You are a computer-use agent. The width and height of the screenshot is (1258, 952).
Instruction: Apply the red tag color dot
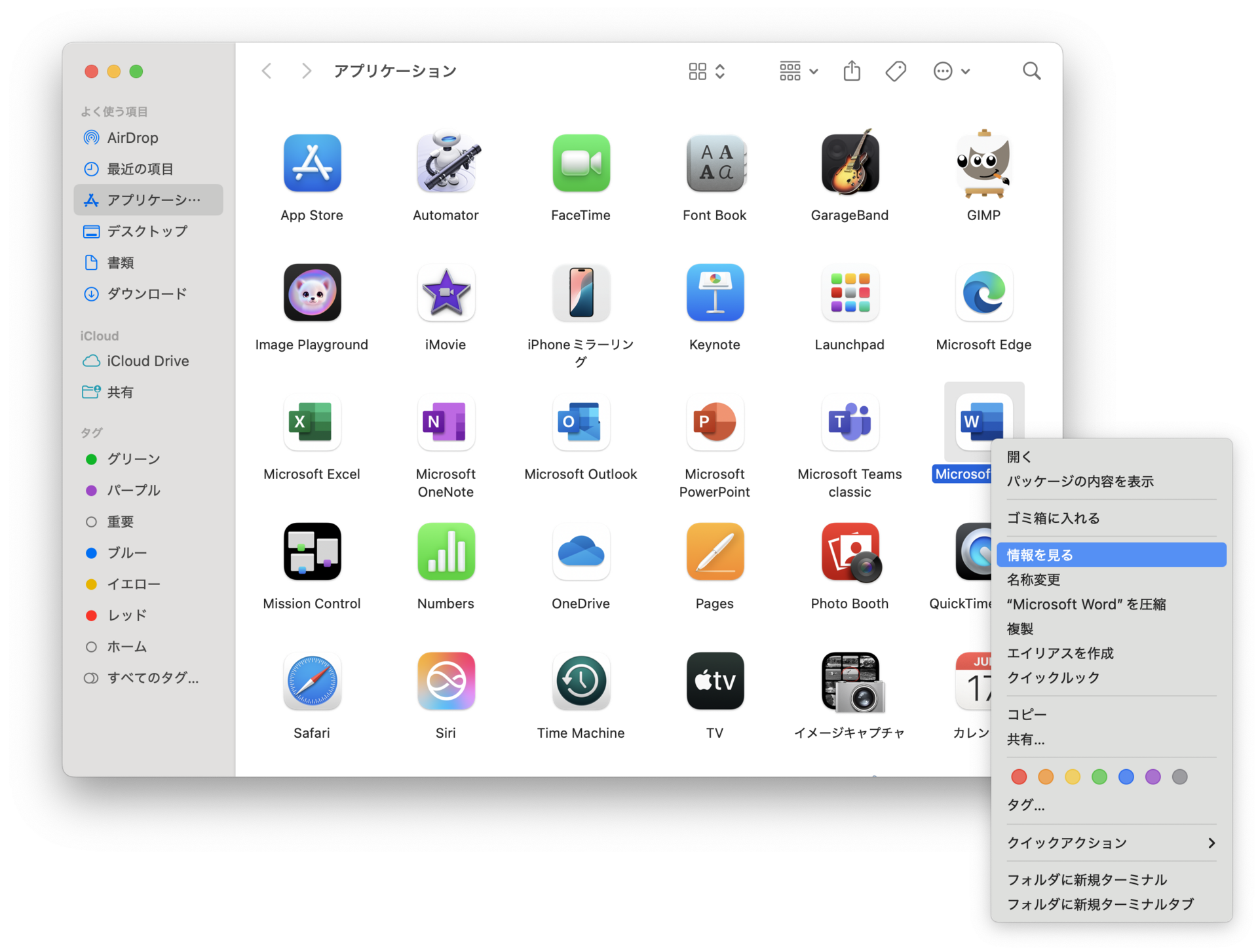(1019, 777)
